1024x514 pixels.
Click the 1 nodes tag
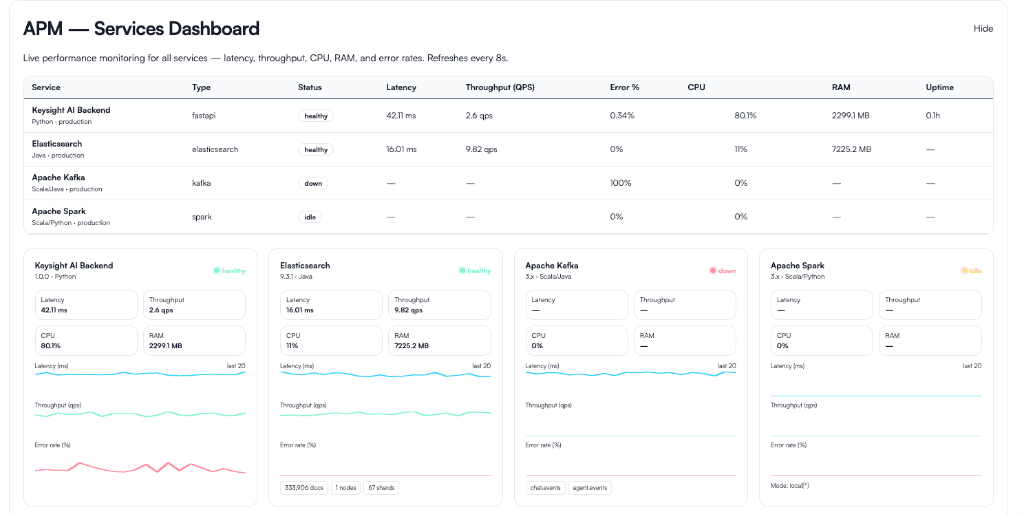pos(346,488)
